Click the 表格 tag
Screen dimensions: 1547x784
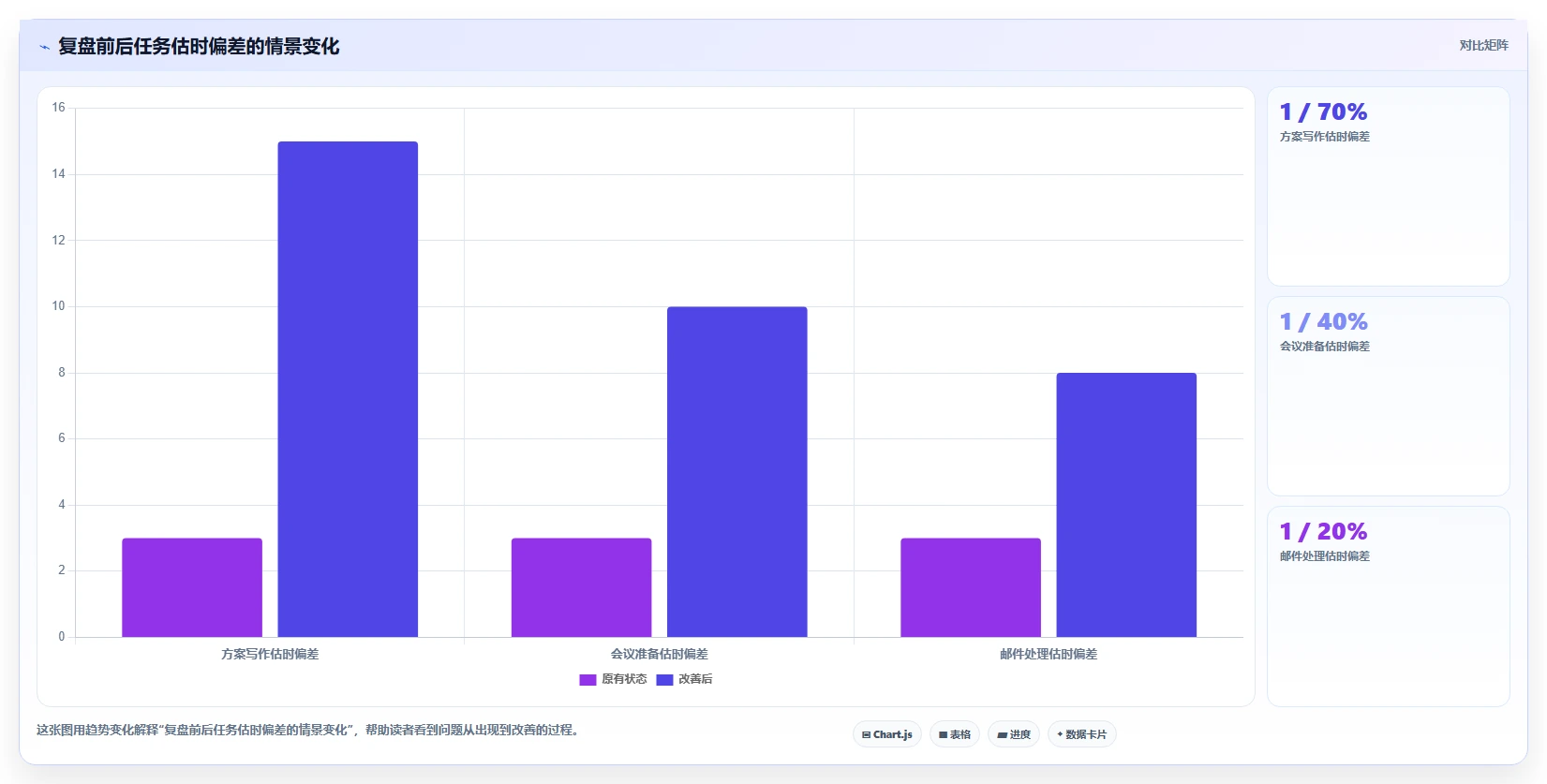point(955,734)
